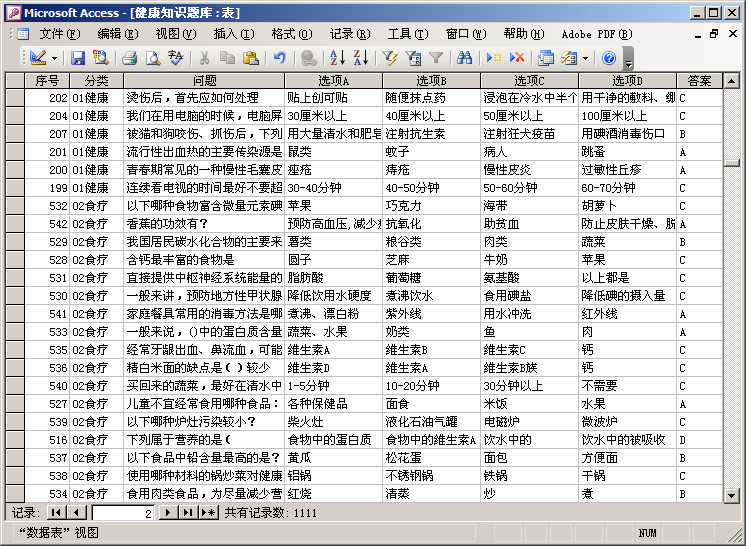
Task: Select row selector for record 202
Action: [x=15, y=98]
